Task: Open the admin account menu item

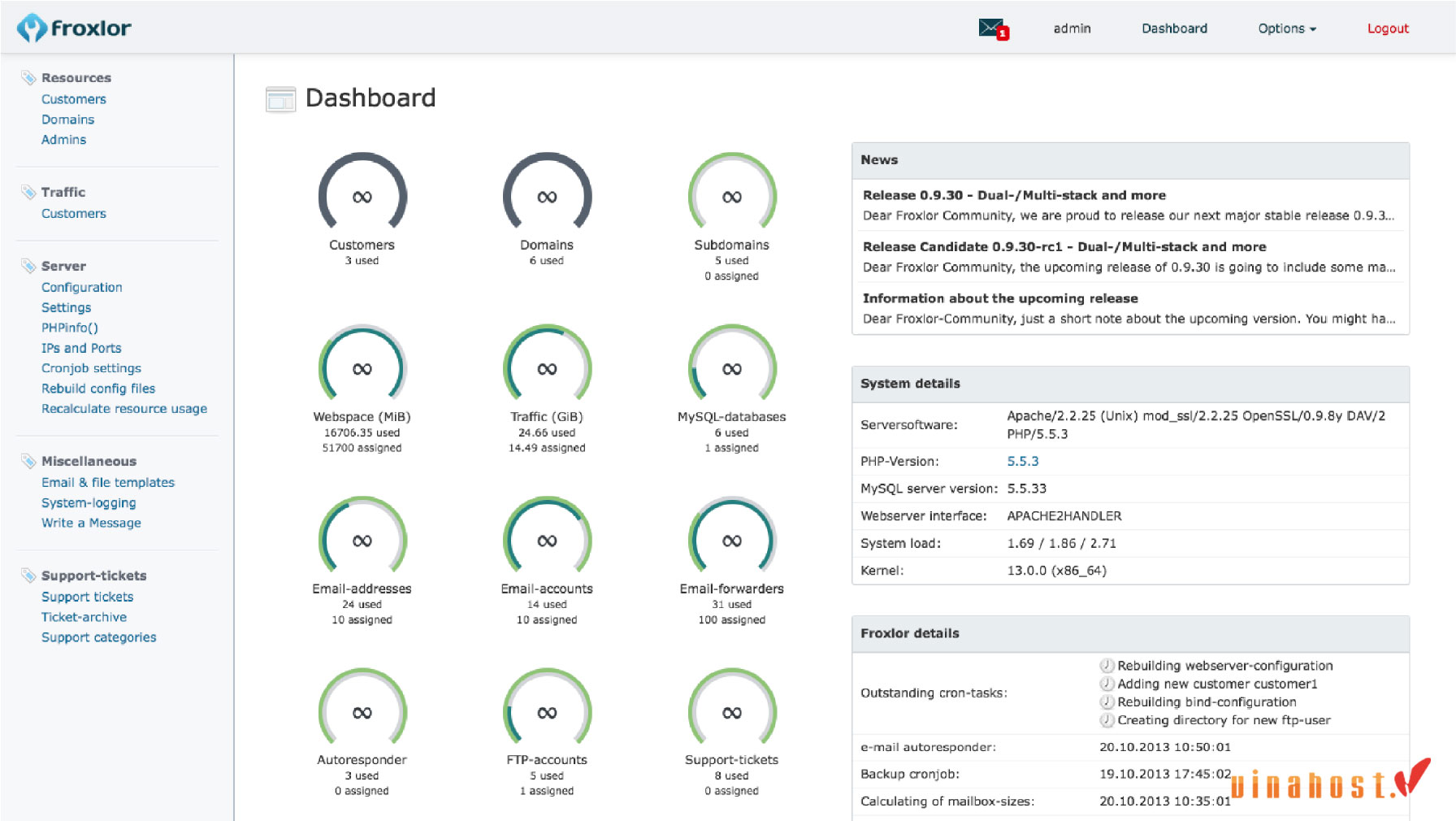Action: pos(1072,28)
